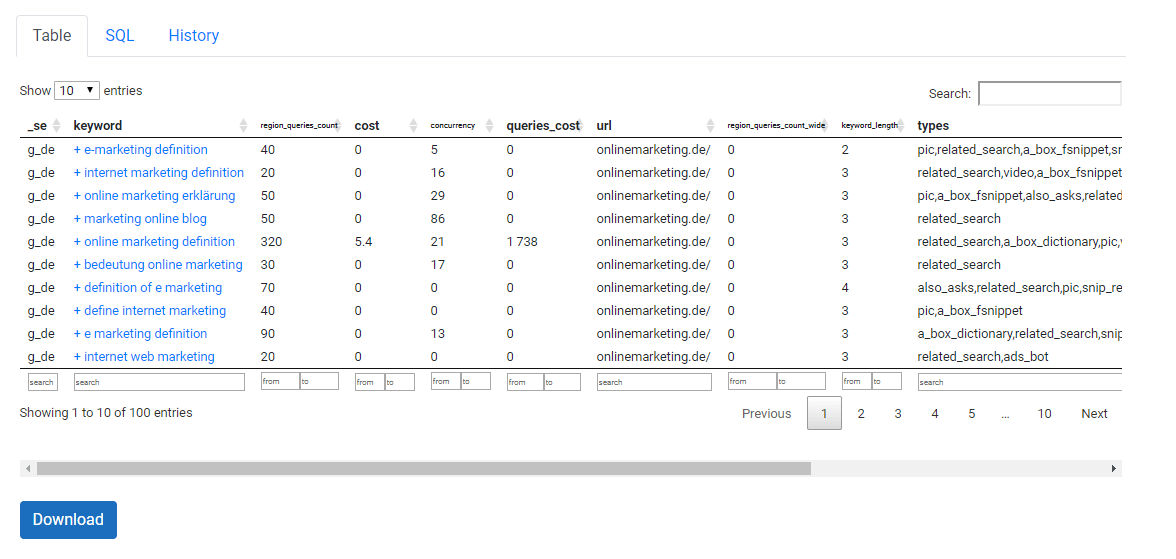Screen dimensions: 1176x559
Task: Sort by region_queries_count column
Action: pyautogui.click(x=300, y=125)
